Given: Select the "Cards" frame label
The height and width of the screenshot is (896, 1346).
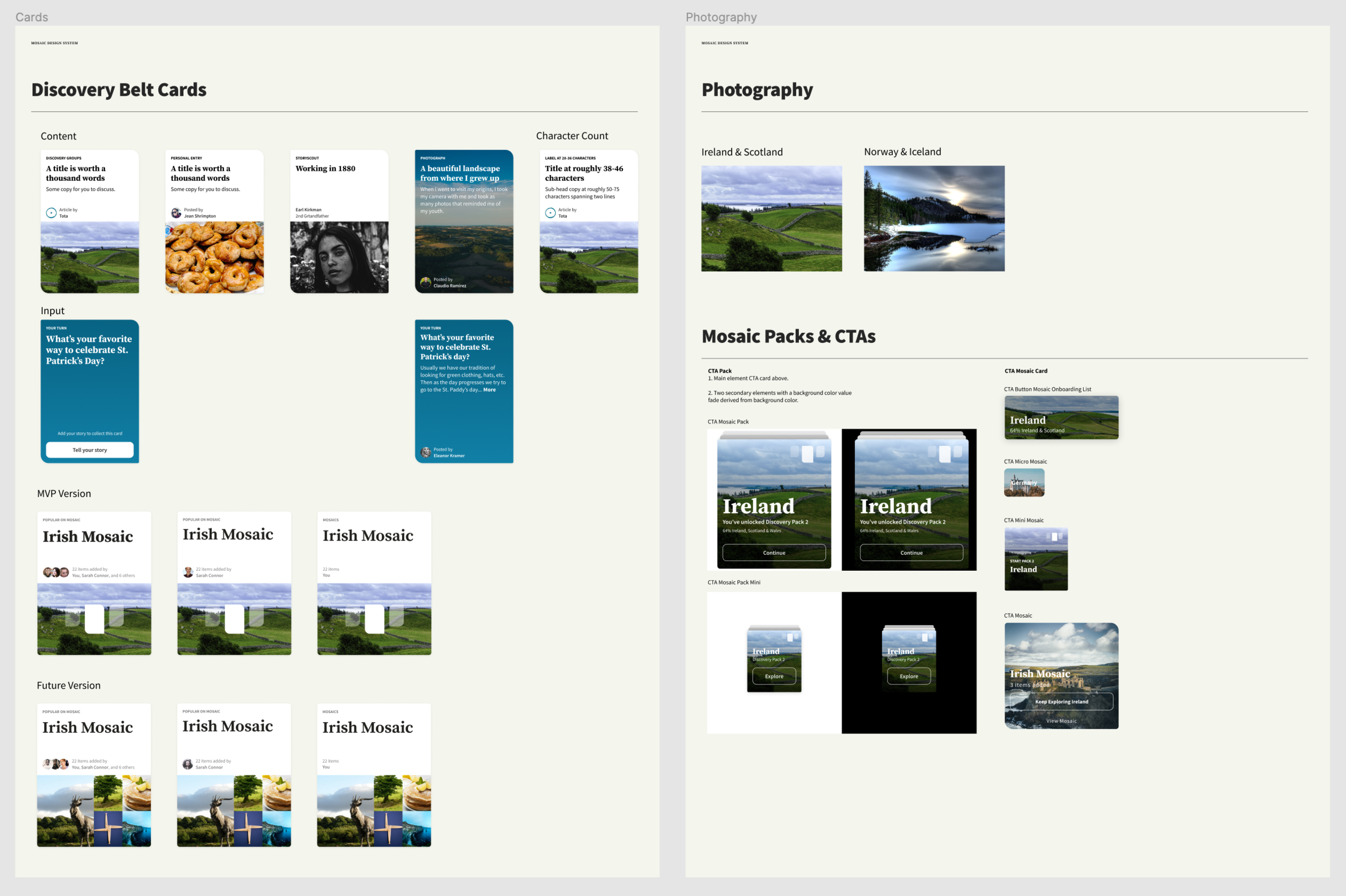Looking at the screenshot, I should [x=31, y=17].
